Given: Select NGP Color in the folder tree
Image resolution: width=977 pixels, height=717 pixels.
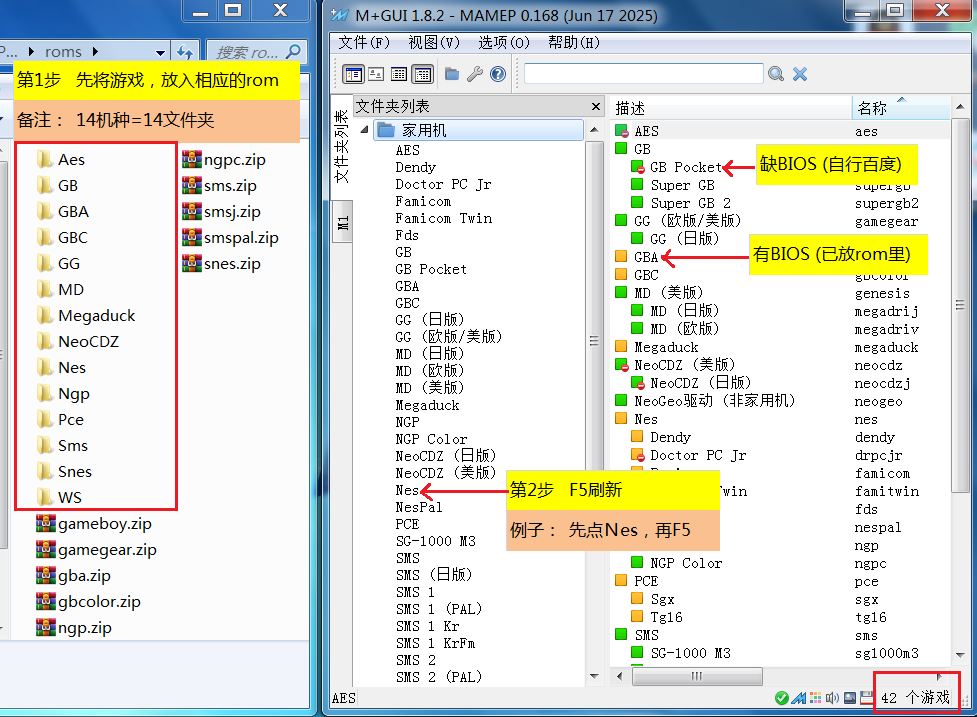Looking at the screenshot, I should (431, 439).
